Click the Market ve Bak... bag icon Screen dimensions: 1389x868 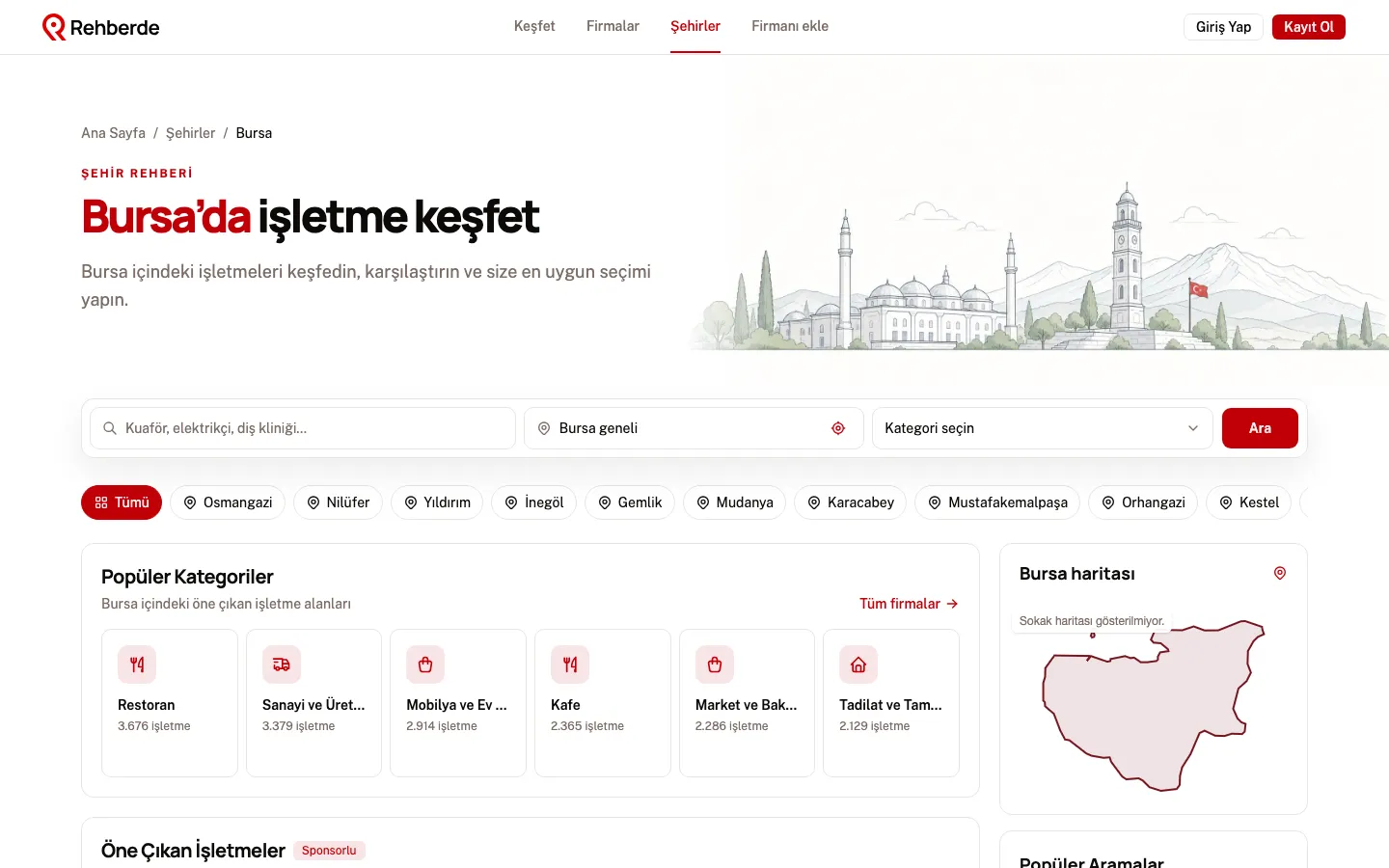coord(715,665)
